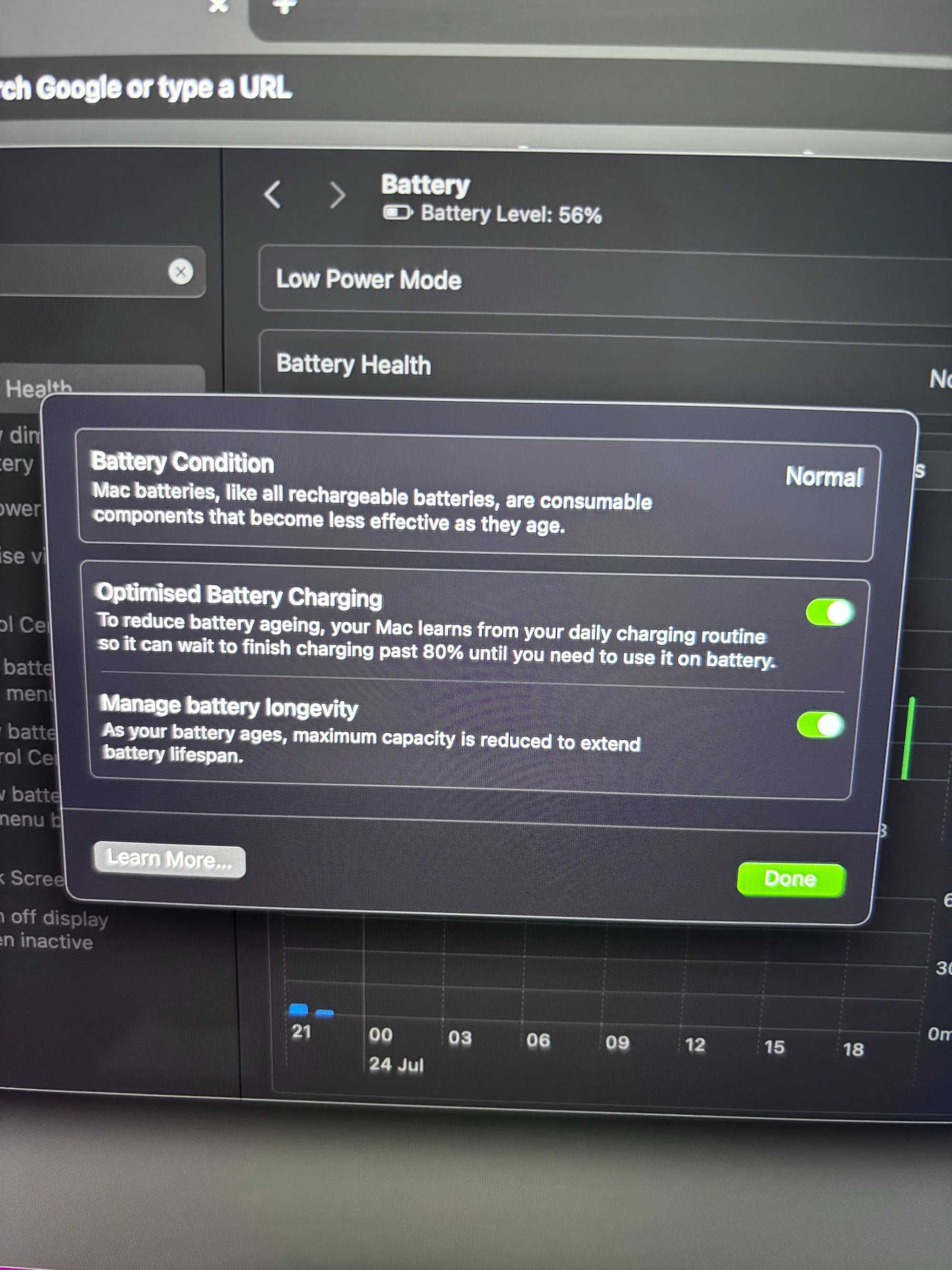Click the 24 Jul date label
The image size is (952, 1270).
396,1064
